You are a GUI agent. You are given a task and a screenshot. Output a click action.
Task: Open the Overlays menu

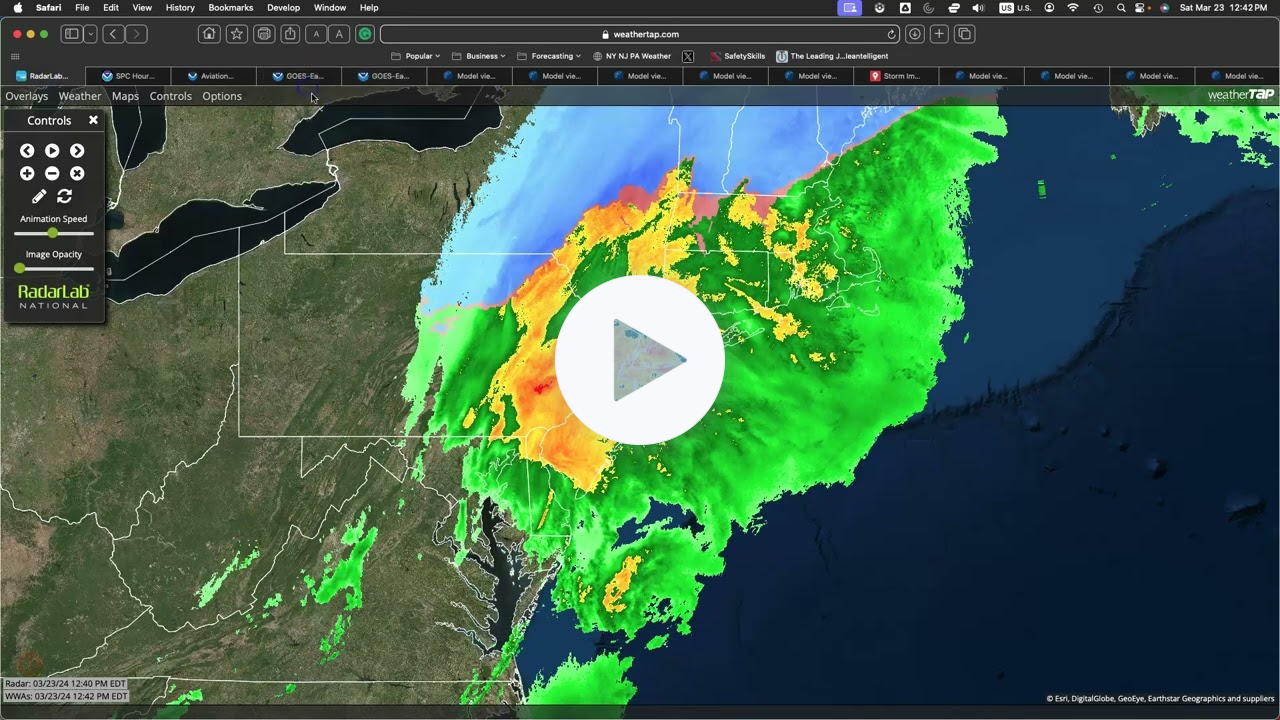[x=26, y=96]
